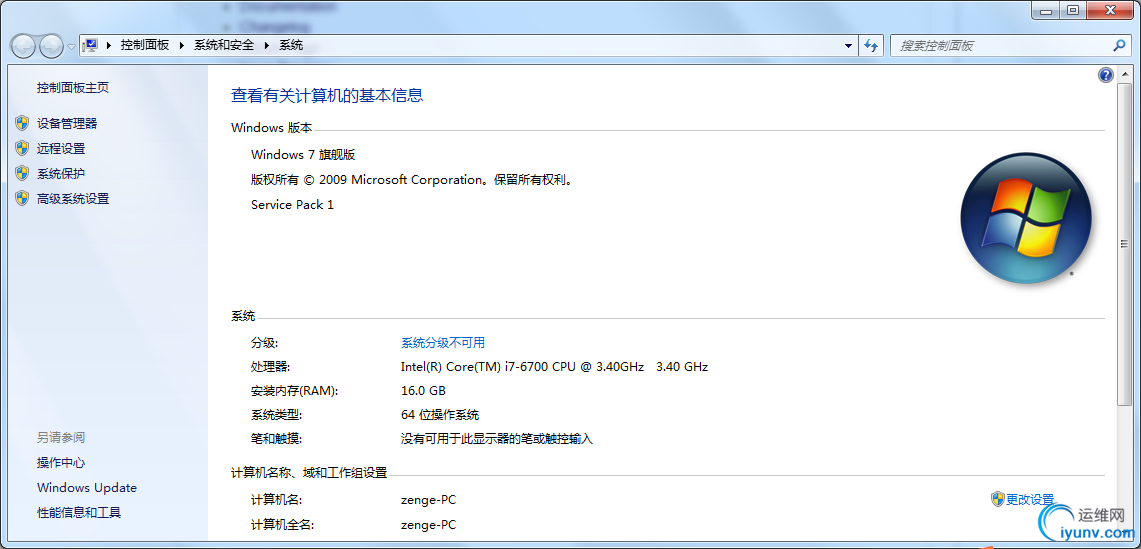Select 控制面板 in address breadcrumb
This screenshot has width=1141, height=549.
(x=145, y=45)
